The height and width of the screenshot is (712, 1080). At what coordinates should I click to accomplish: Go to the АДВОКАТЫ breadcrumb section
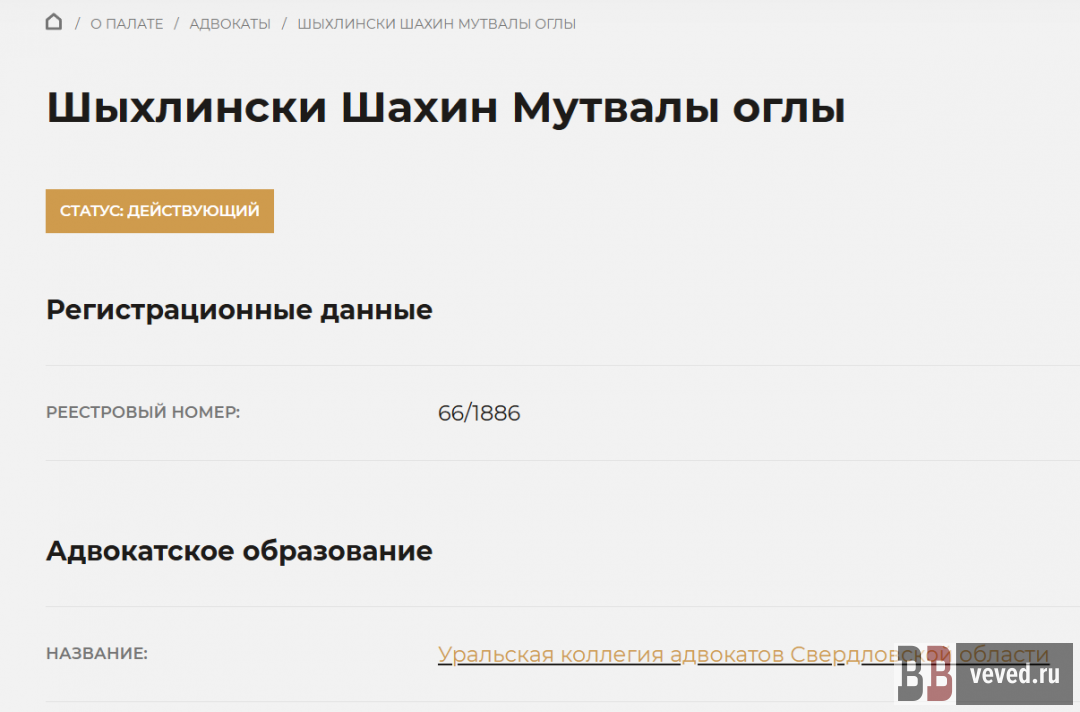(x=229, y=23)
